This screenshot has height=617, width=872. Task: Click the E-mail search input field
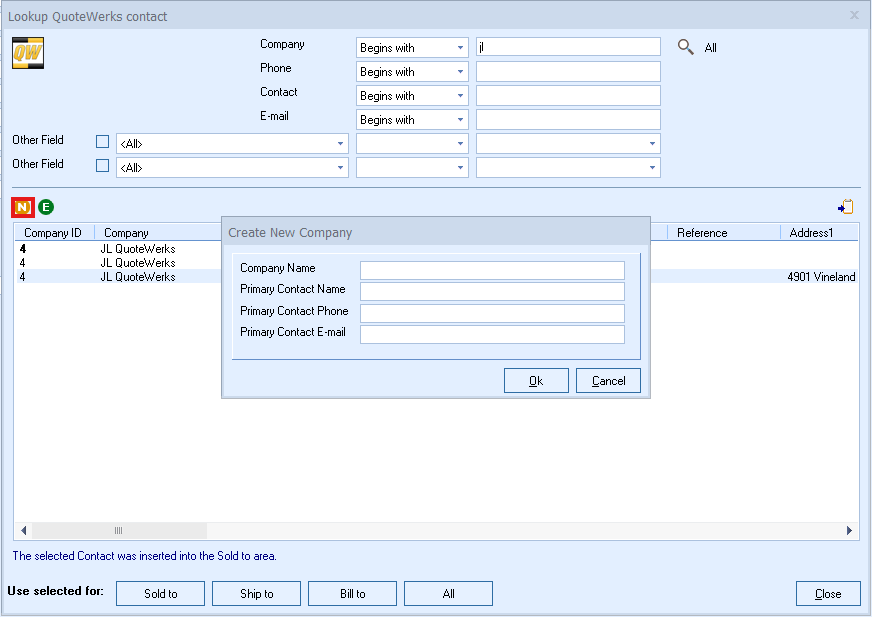pos(568,119)
